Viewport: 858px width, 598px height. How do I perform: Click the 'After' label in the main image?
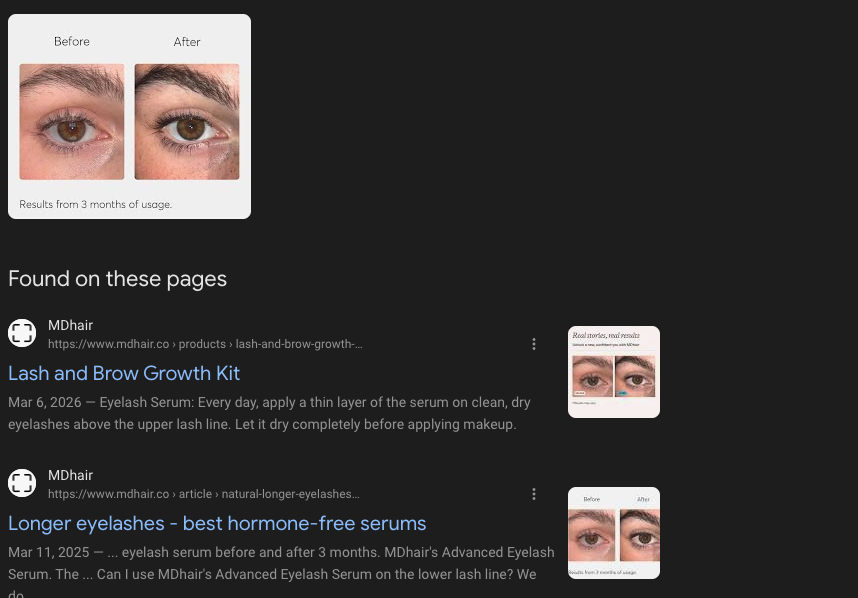pyautogui.click(x=187, y=42)
